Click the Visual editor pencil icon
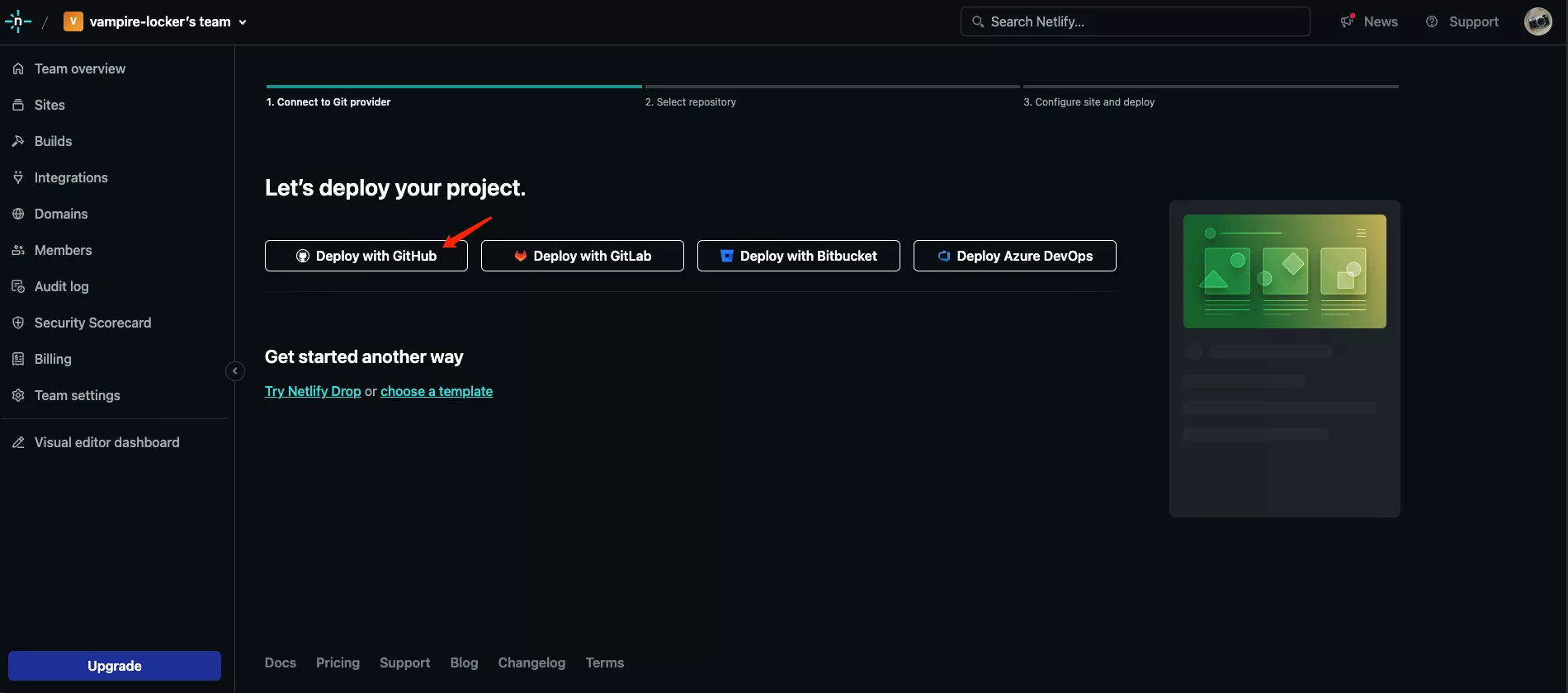Image resolution: width=1568 pixels, height=693 pixels. coord(18,442)
